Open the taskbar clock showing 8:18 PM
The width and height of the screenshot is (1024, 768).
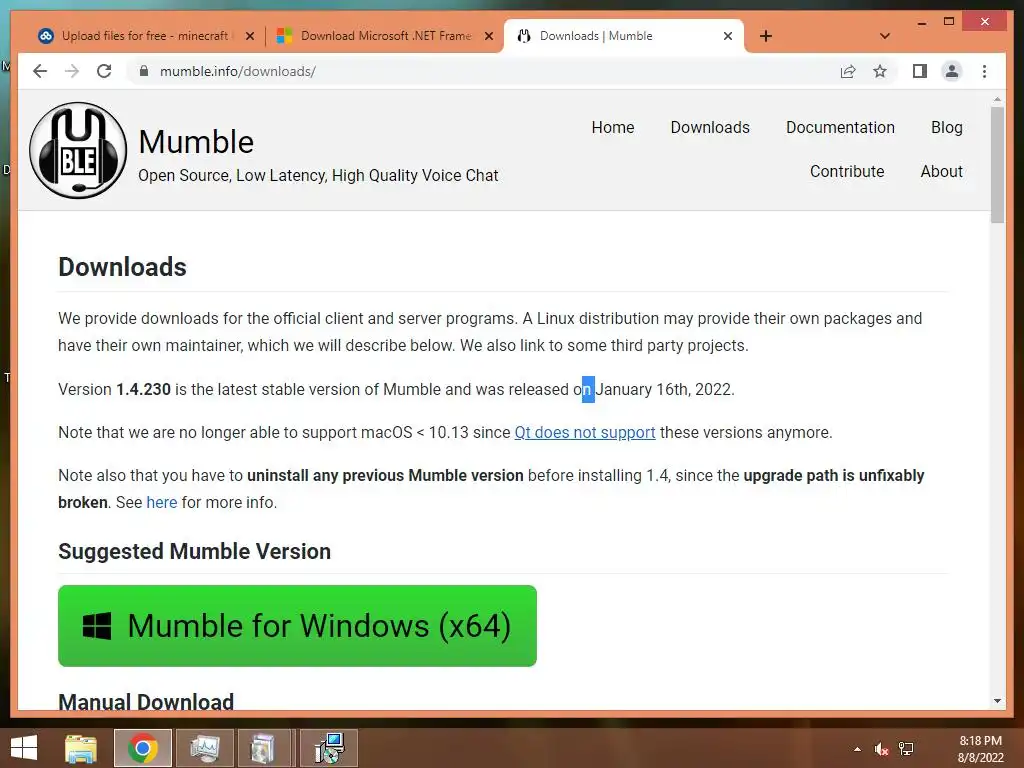click(x=980, y=749)
